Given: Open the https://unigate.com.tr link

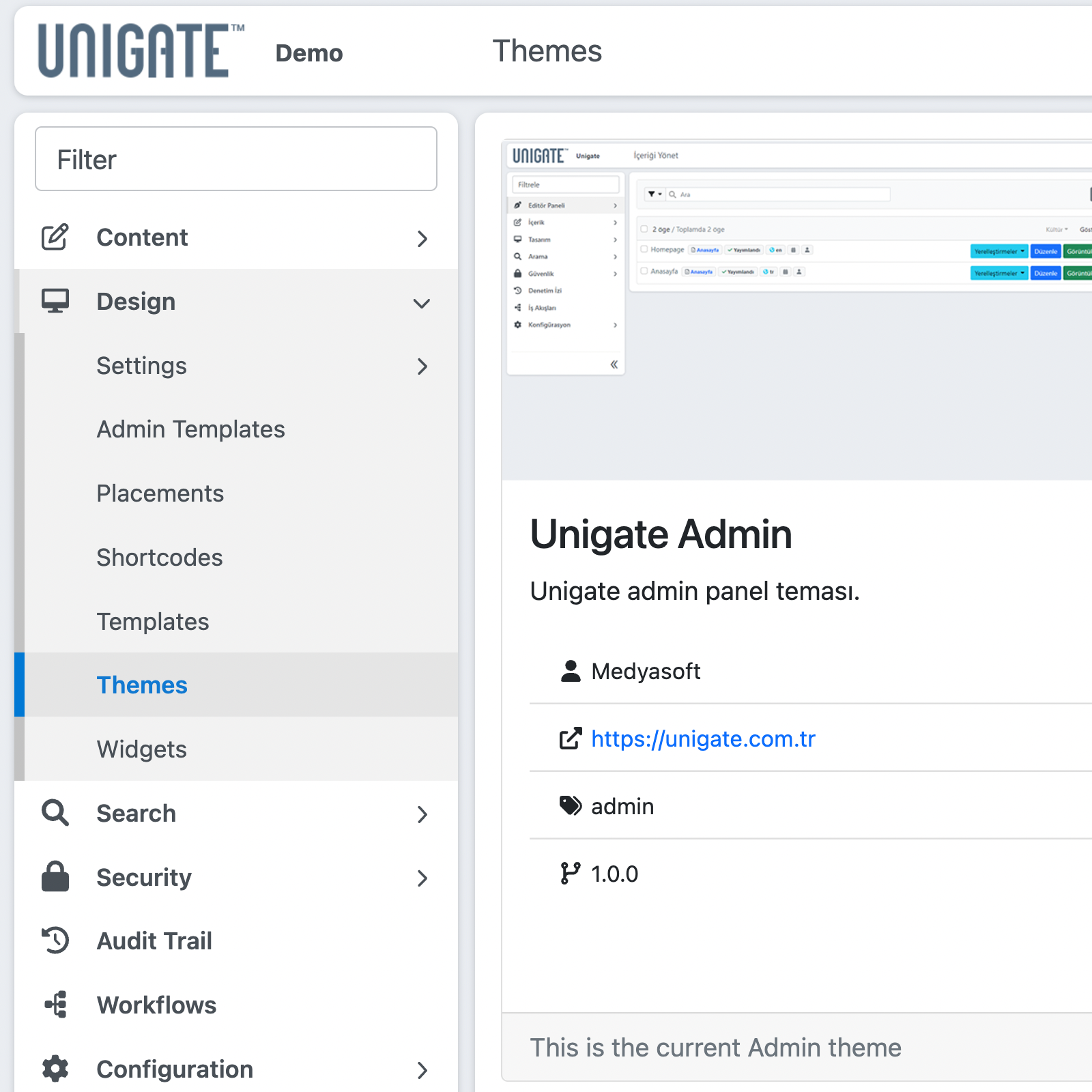Looking at the screenshot, I should 703,739.
